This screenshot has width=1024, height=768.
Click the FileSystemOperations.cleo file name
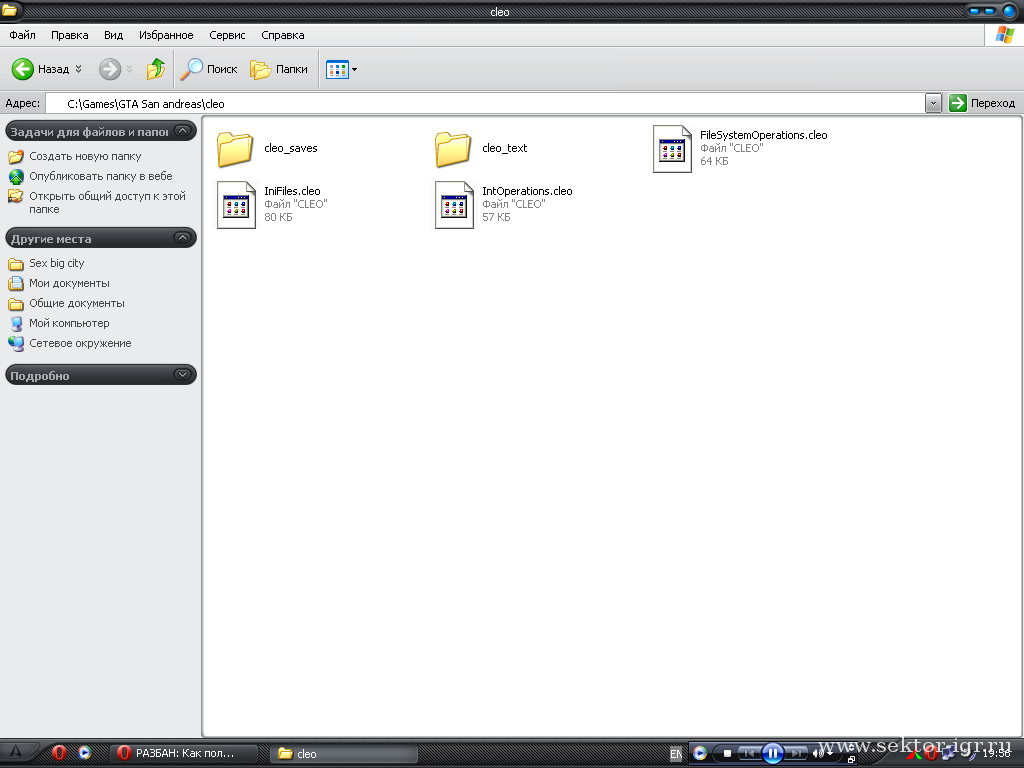click(763, 135)
